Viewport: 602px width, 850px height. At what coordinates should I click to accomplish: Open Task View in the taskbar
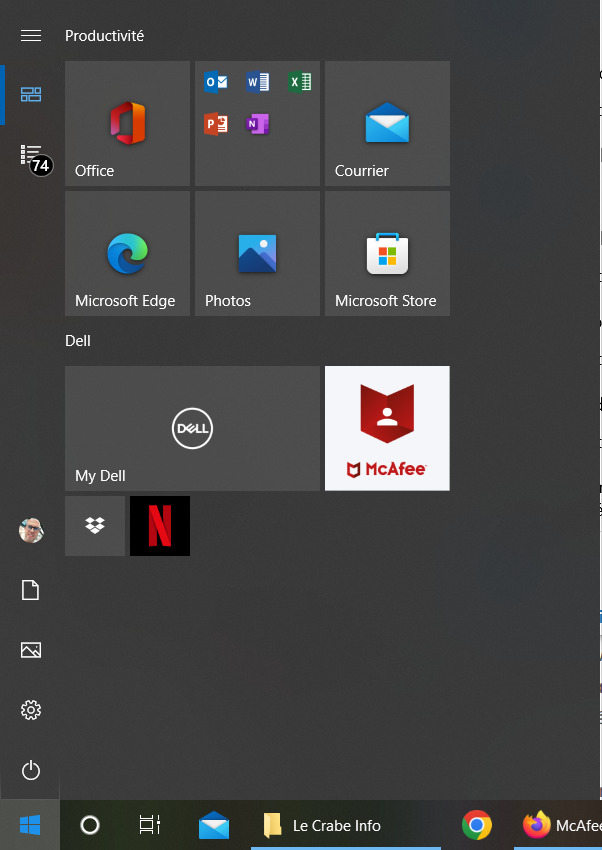click(150, 825)
